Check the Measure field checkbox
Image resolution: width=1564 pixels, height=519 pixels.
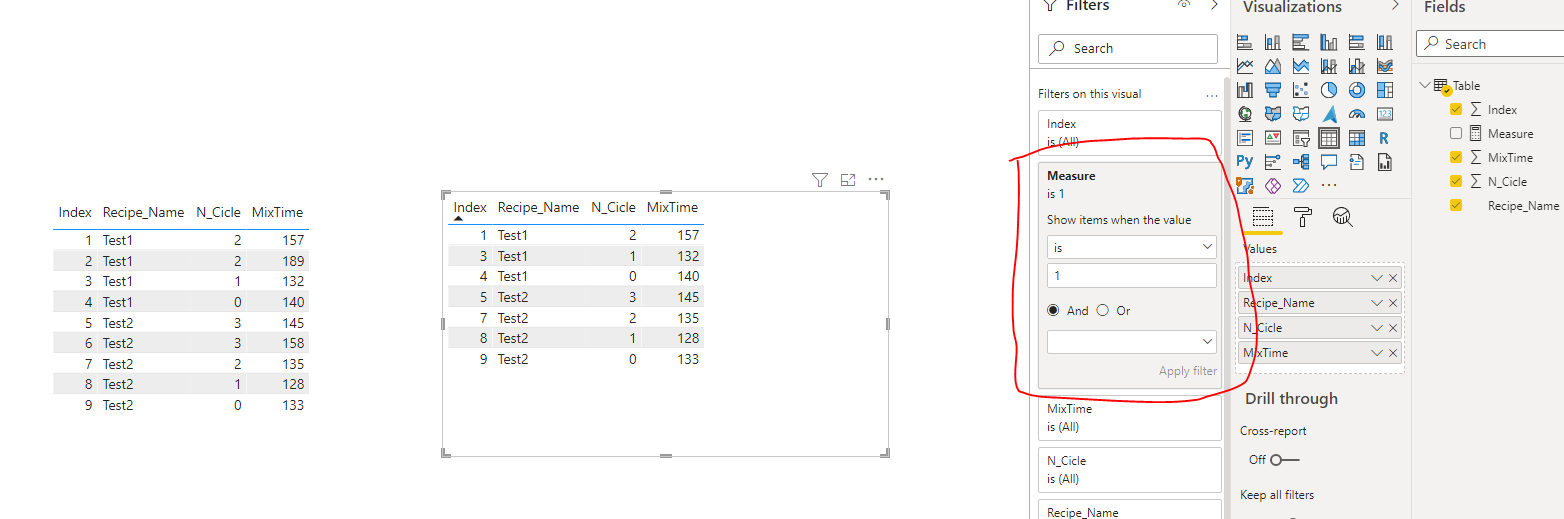(x=1456, y=133)
